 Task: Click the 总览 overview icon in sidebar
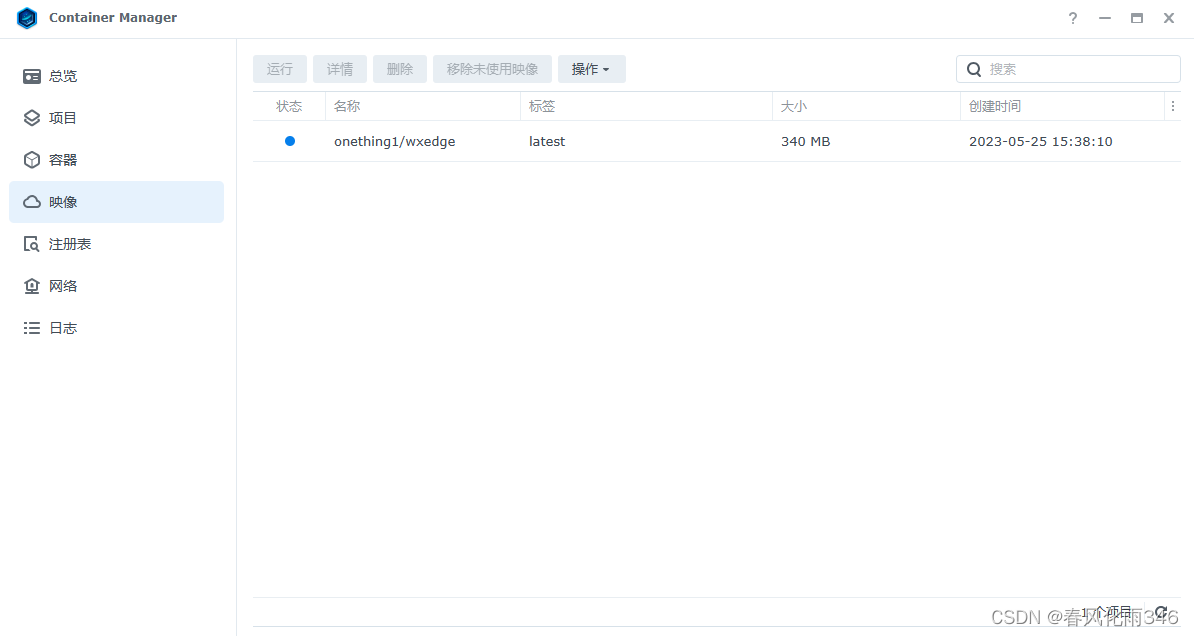[x=32, y=76]
